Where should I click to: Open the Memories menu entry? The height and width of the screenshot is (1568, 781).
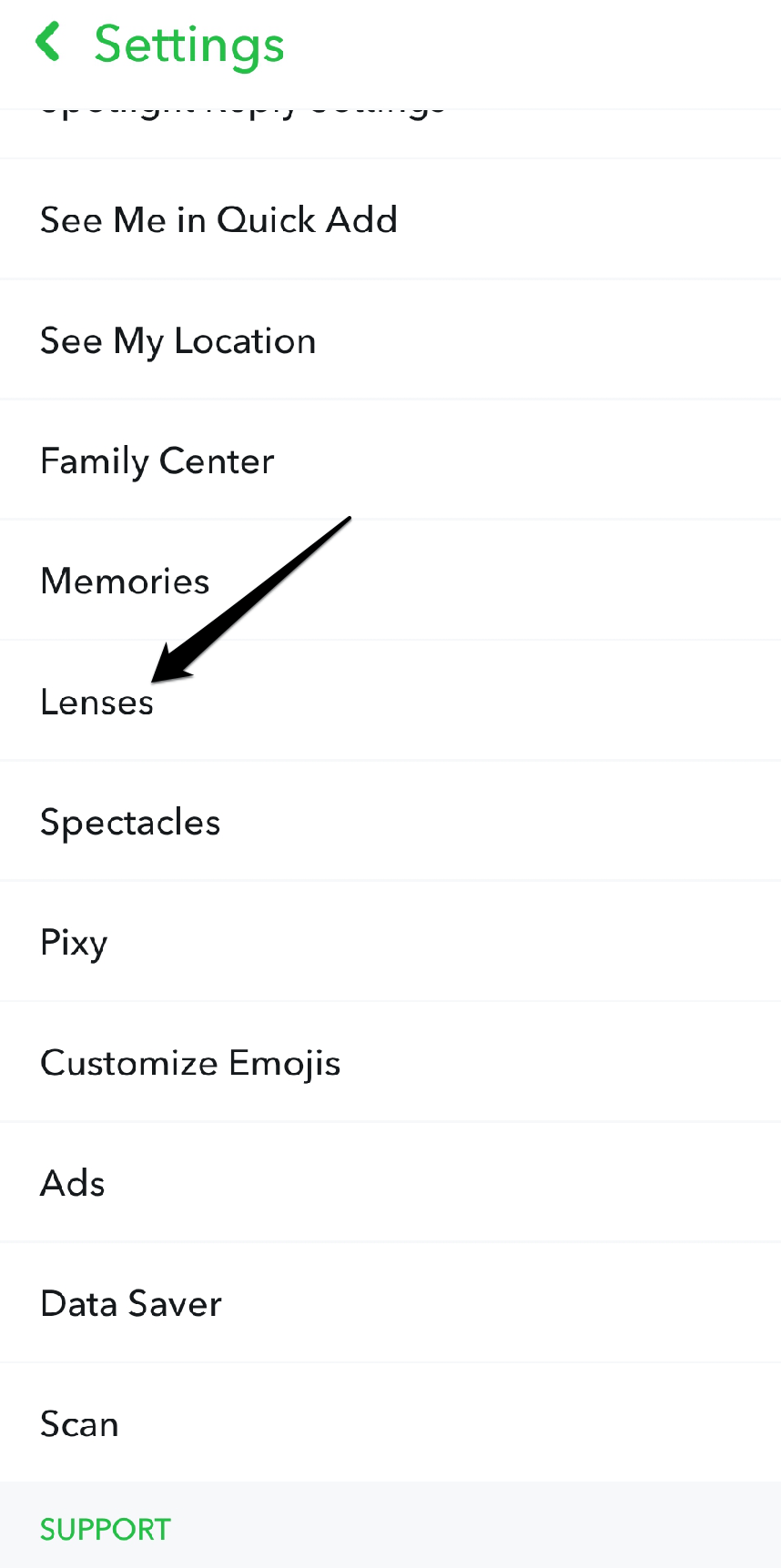[x=125, y=580]
